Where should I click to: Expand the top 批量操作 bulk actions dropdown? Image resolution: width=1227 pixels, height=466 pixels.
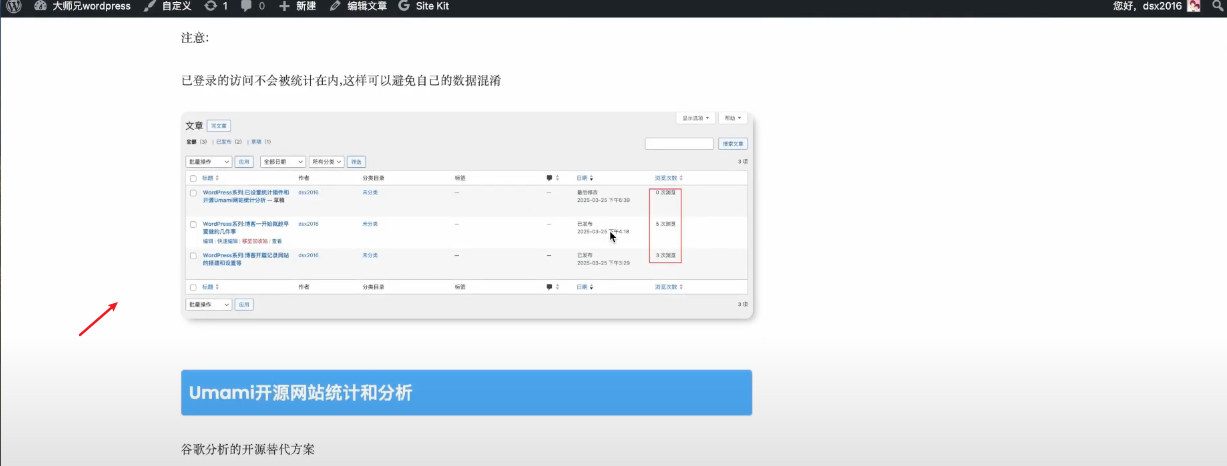[x=208, y=161]
